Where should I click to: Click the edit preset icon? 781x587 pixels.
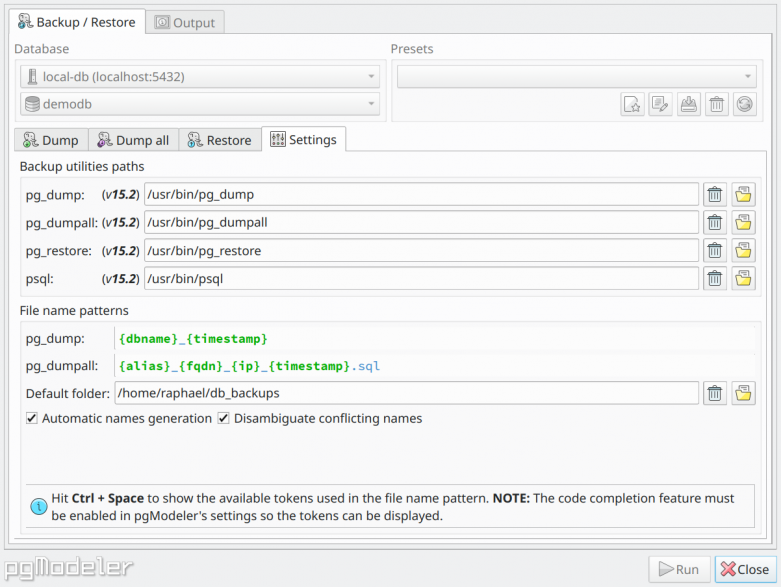coord(660,105)
